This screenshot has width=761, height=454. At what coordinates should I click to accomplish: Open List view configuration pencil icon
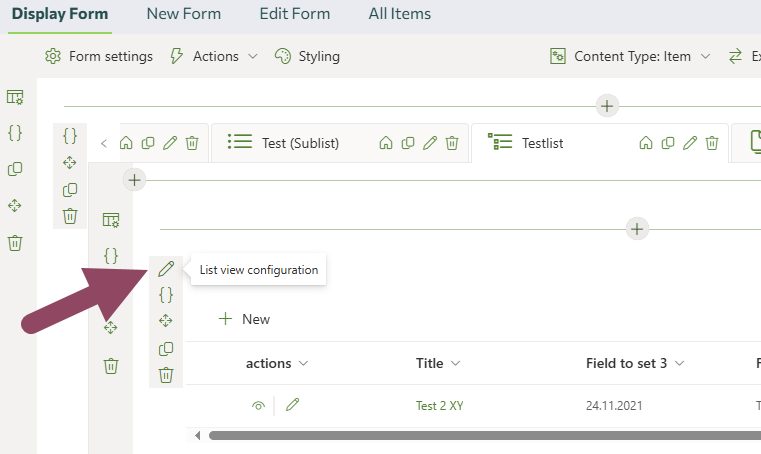pyautogui.click(x=166, y=269)
